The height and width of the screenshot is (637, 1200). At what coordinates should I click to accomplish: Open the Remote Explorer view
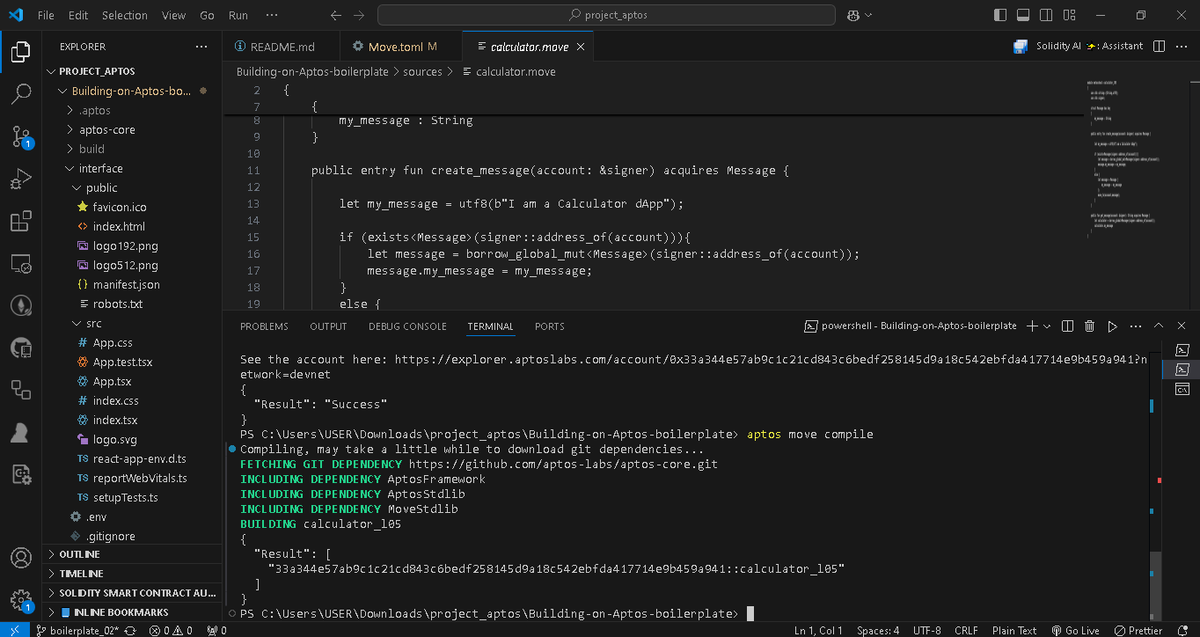tap(21, 265)
